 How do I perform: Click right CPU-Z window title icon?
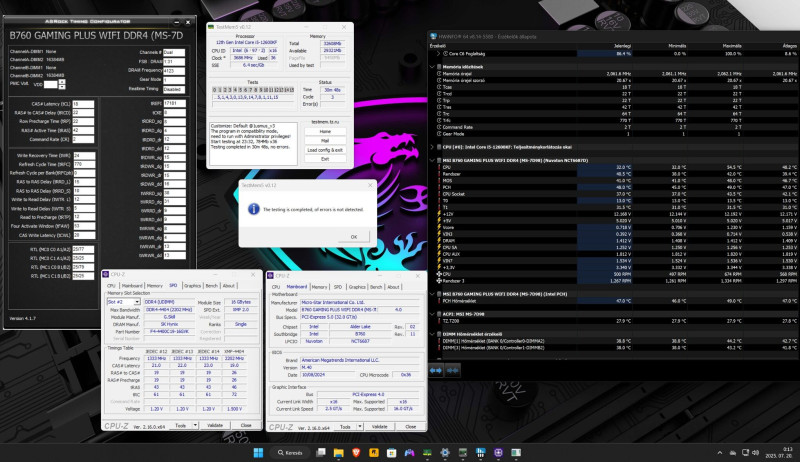click(x=270, y=275)
